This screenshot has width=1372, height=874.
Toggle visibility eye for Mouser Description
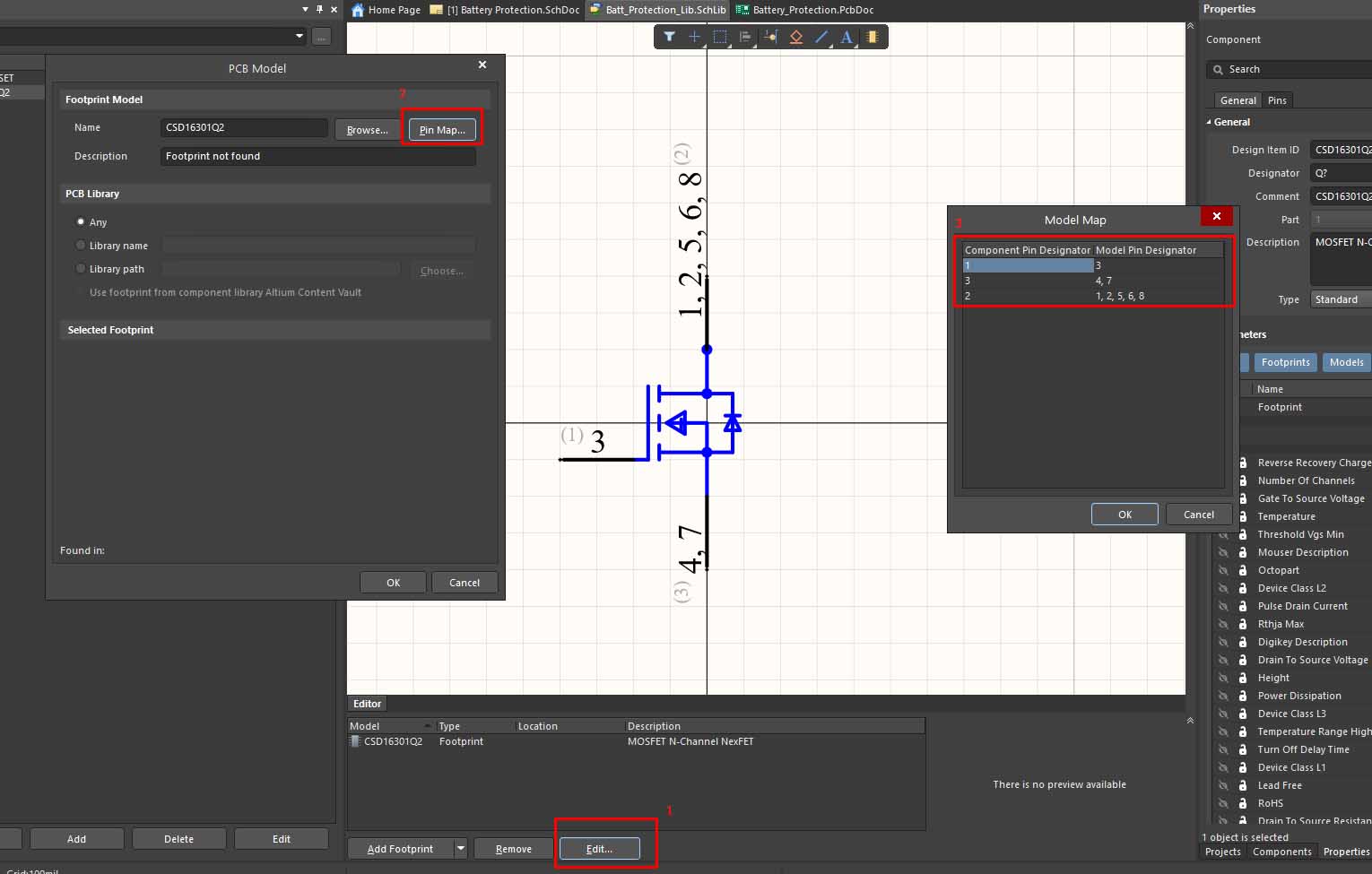(1223, 552)
